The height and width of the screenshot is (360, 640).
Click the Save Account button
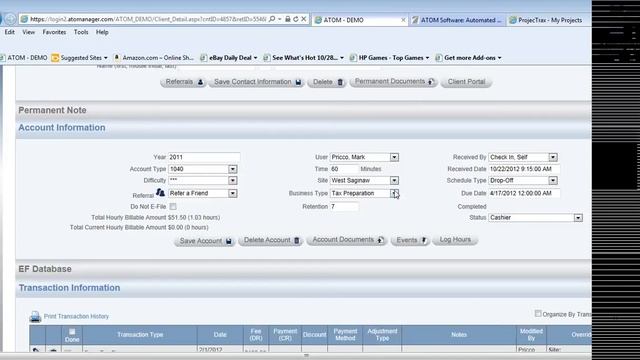point(205,241)
